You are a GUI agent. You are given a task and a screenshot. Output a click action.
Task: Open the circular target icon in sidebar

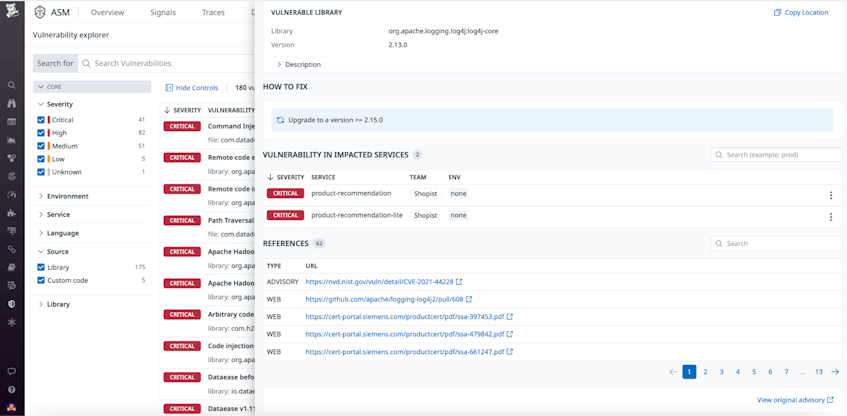coord(12,176)
